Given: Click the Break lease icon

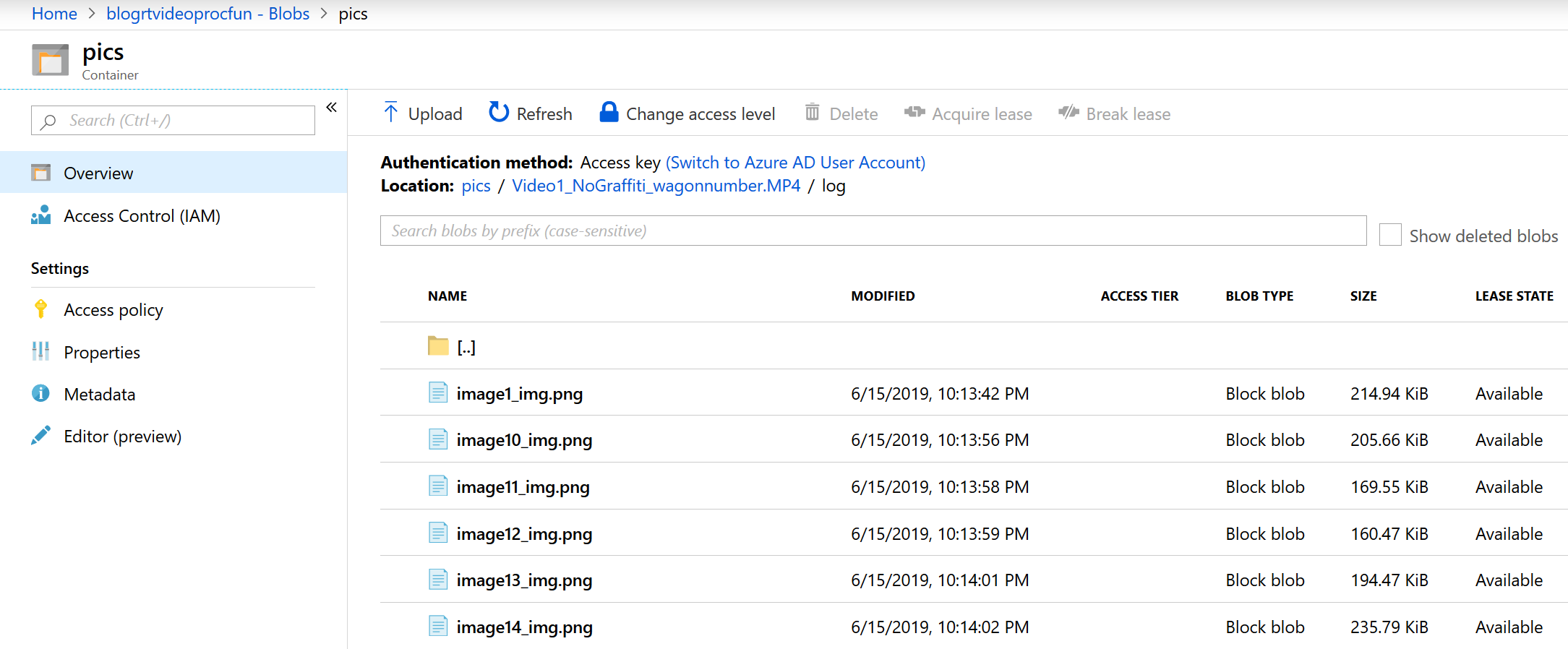Looking at the screenshot, I should tap(1068, 113).
